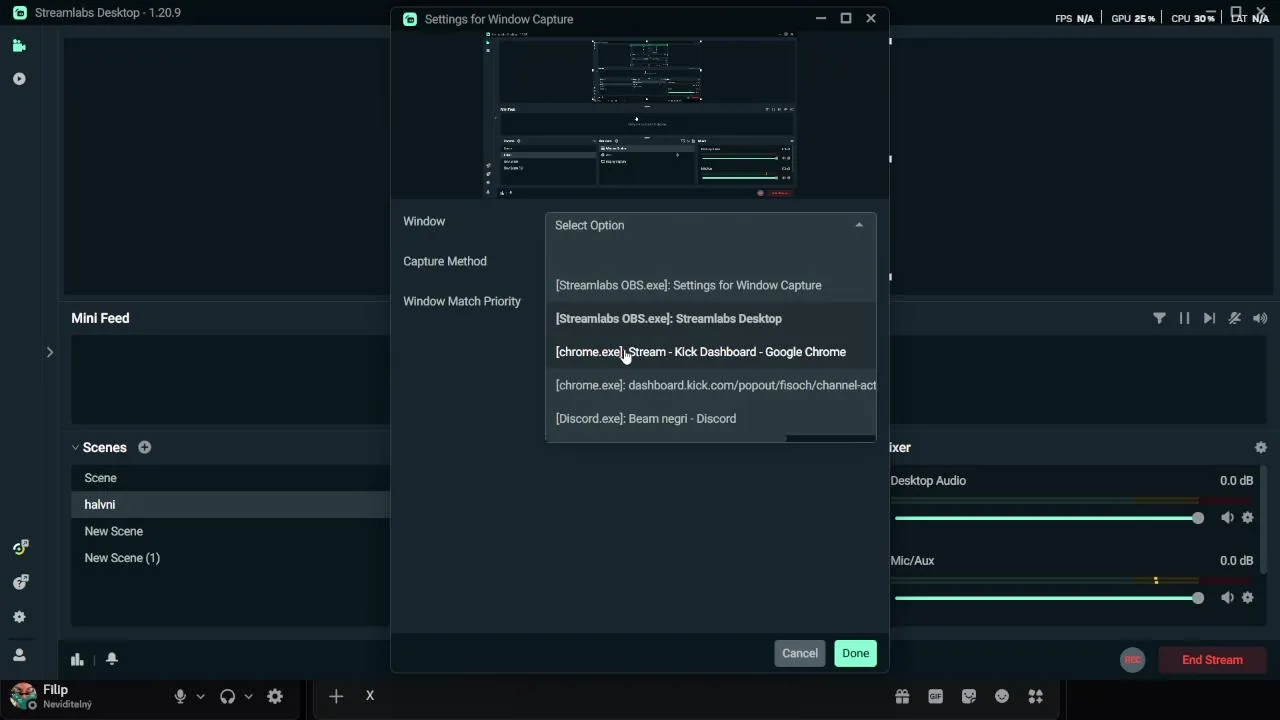Click Discord plus attachment icon
The width and height of the screenshot is (1280, 720).
pos(336,696)
